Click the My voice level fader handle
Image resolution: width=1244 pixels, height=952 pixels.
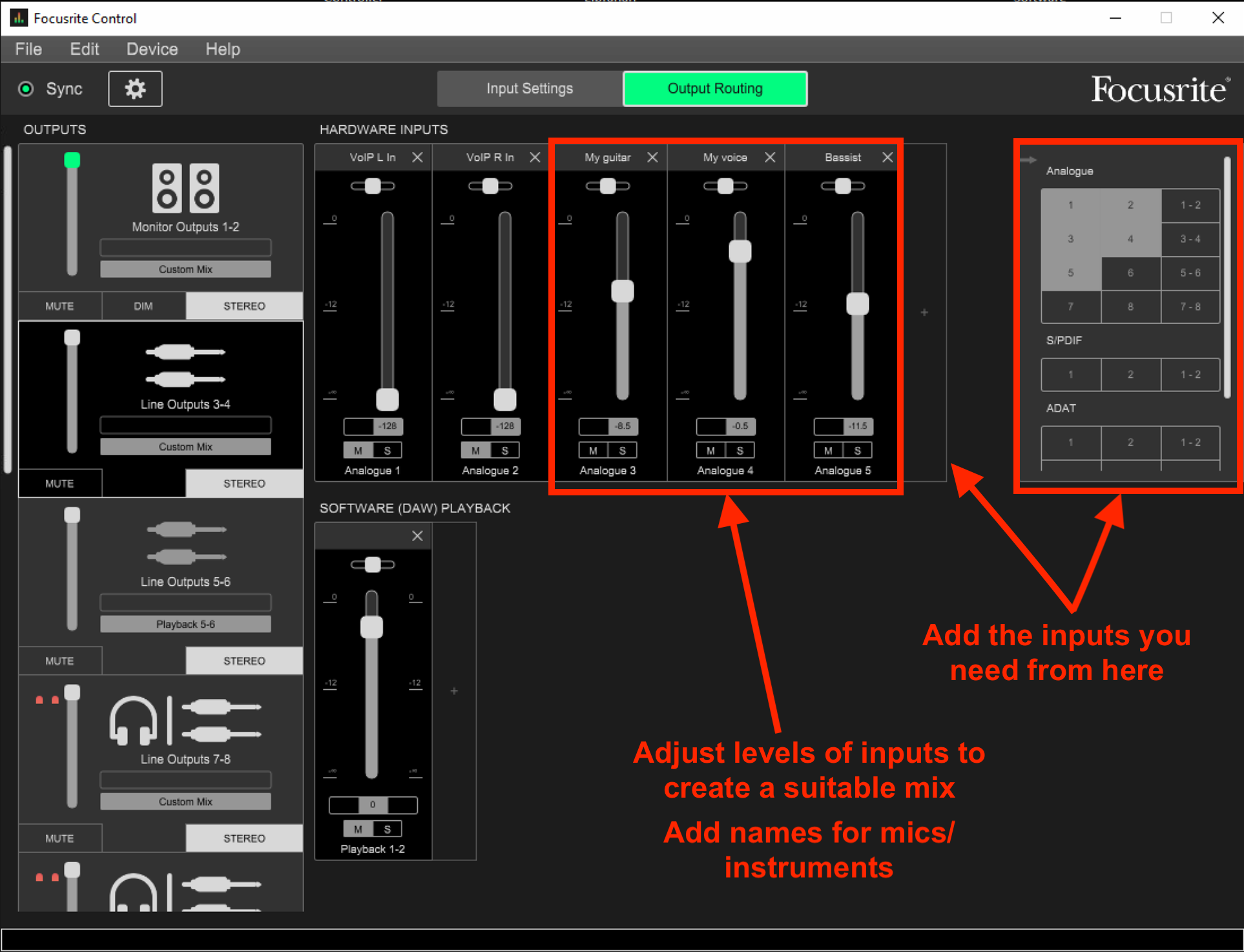(x=740, y=251)
